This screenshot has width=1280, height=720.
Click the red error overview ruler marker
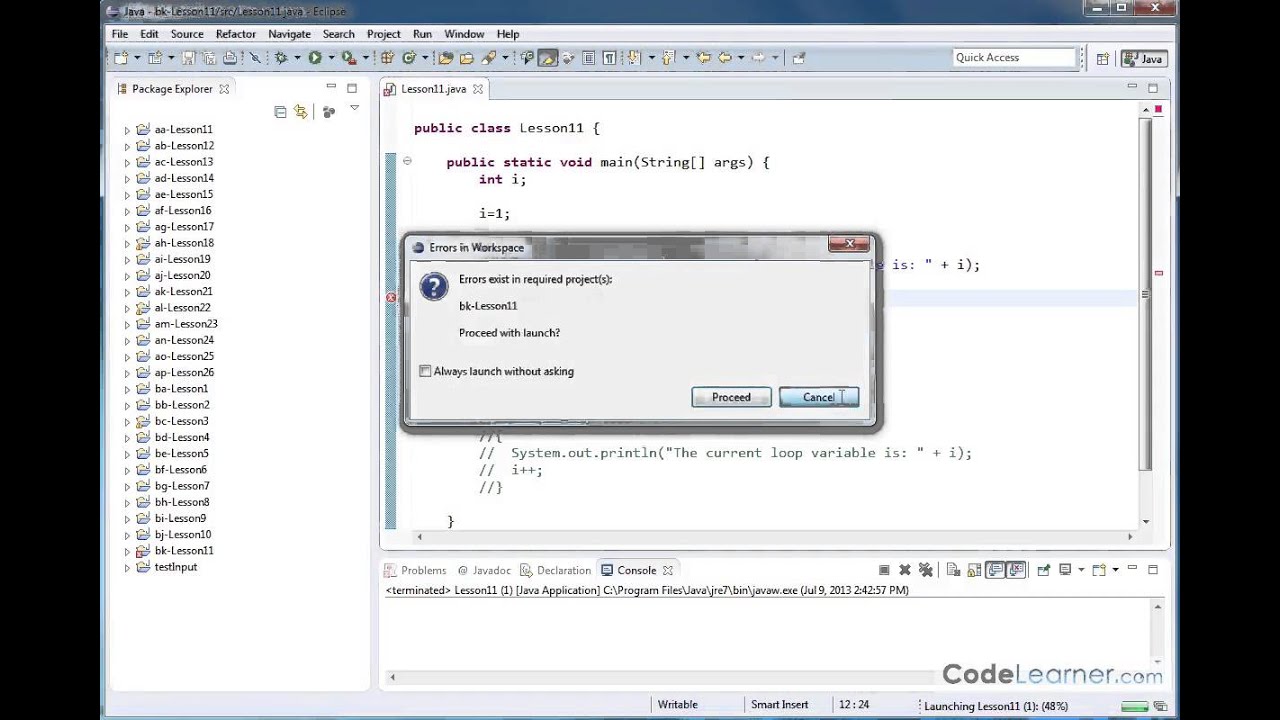(1159, 273)
